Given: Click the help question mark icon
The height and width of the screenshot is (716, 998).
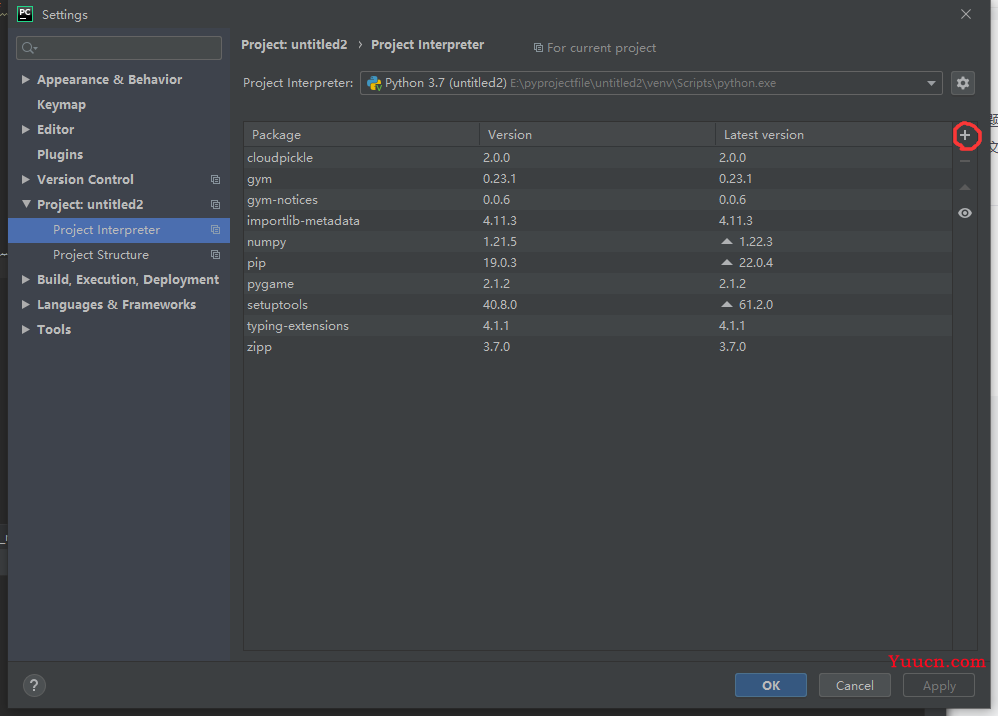Looking at the screenshot, I should (34, 685).
